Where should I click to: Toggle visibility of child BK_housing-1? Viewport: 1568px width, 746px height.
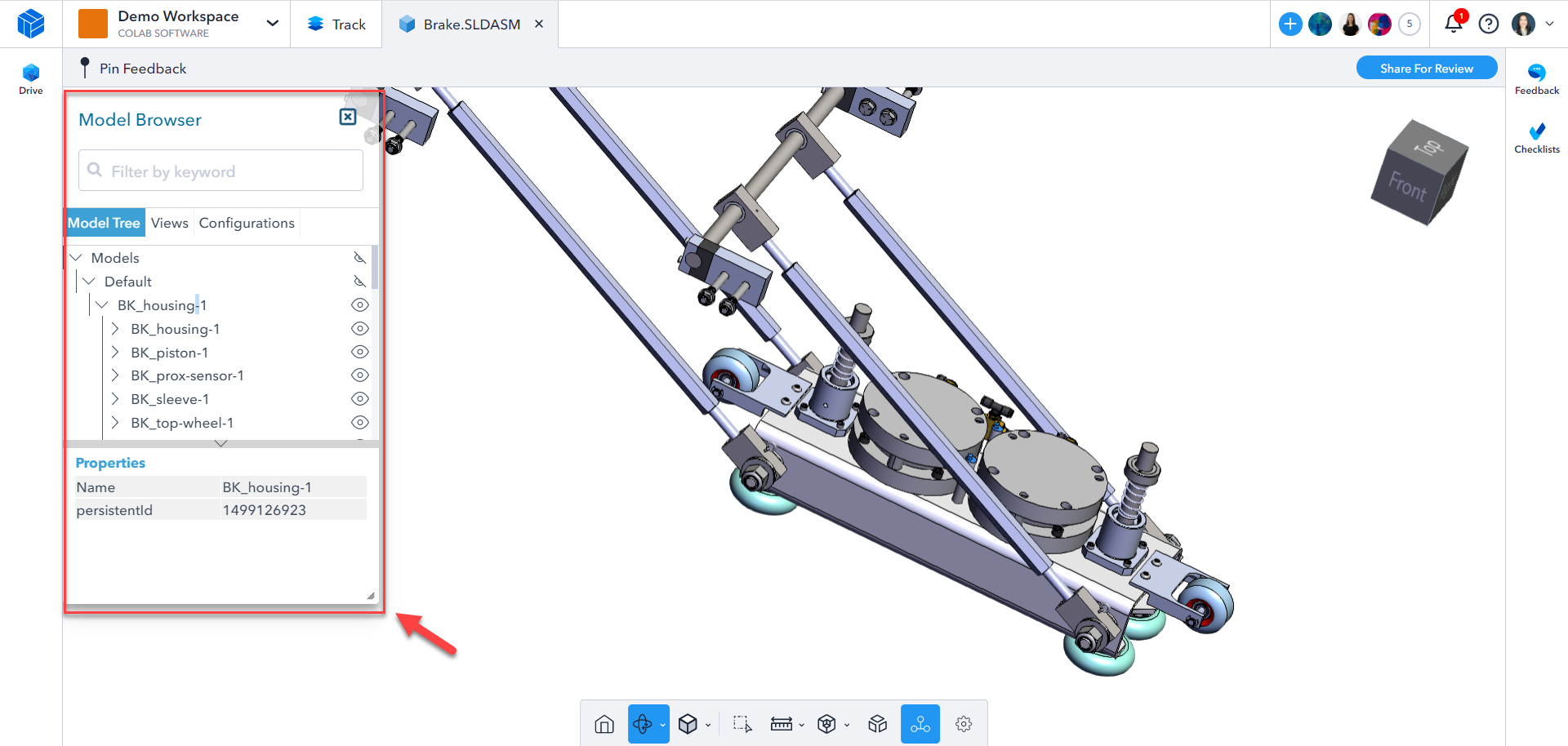pos(360,328)
